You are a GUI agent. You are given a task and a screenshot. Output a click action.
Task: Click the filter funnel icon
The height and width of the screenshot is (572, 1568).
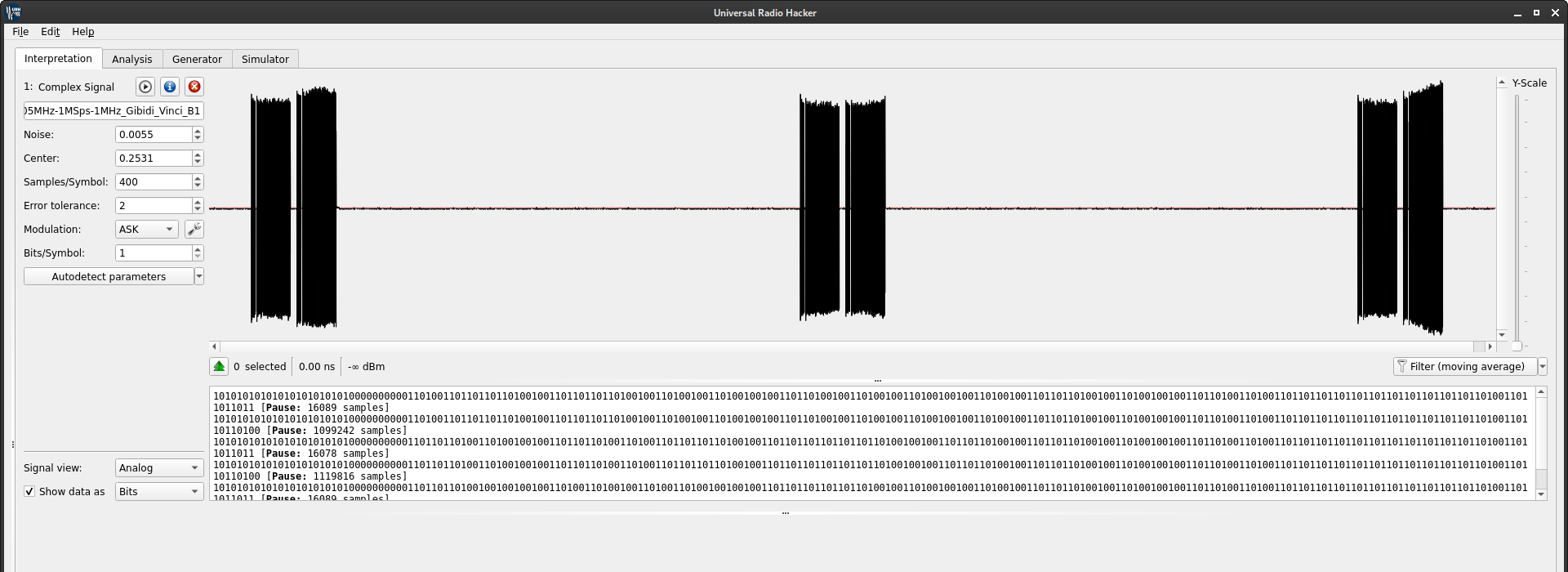coord(1401,367)
